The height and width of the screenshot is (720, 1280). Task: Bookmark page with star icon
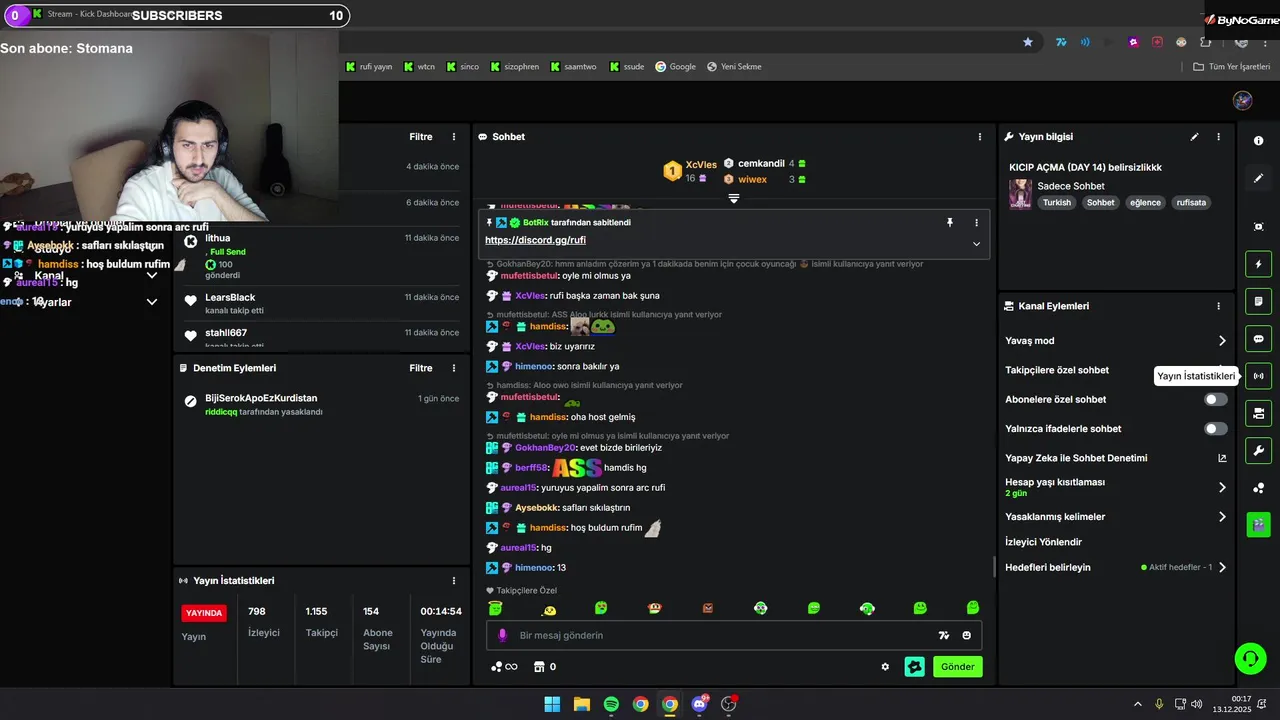[x=1027, y=42]
